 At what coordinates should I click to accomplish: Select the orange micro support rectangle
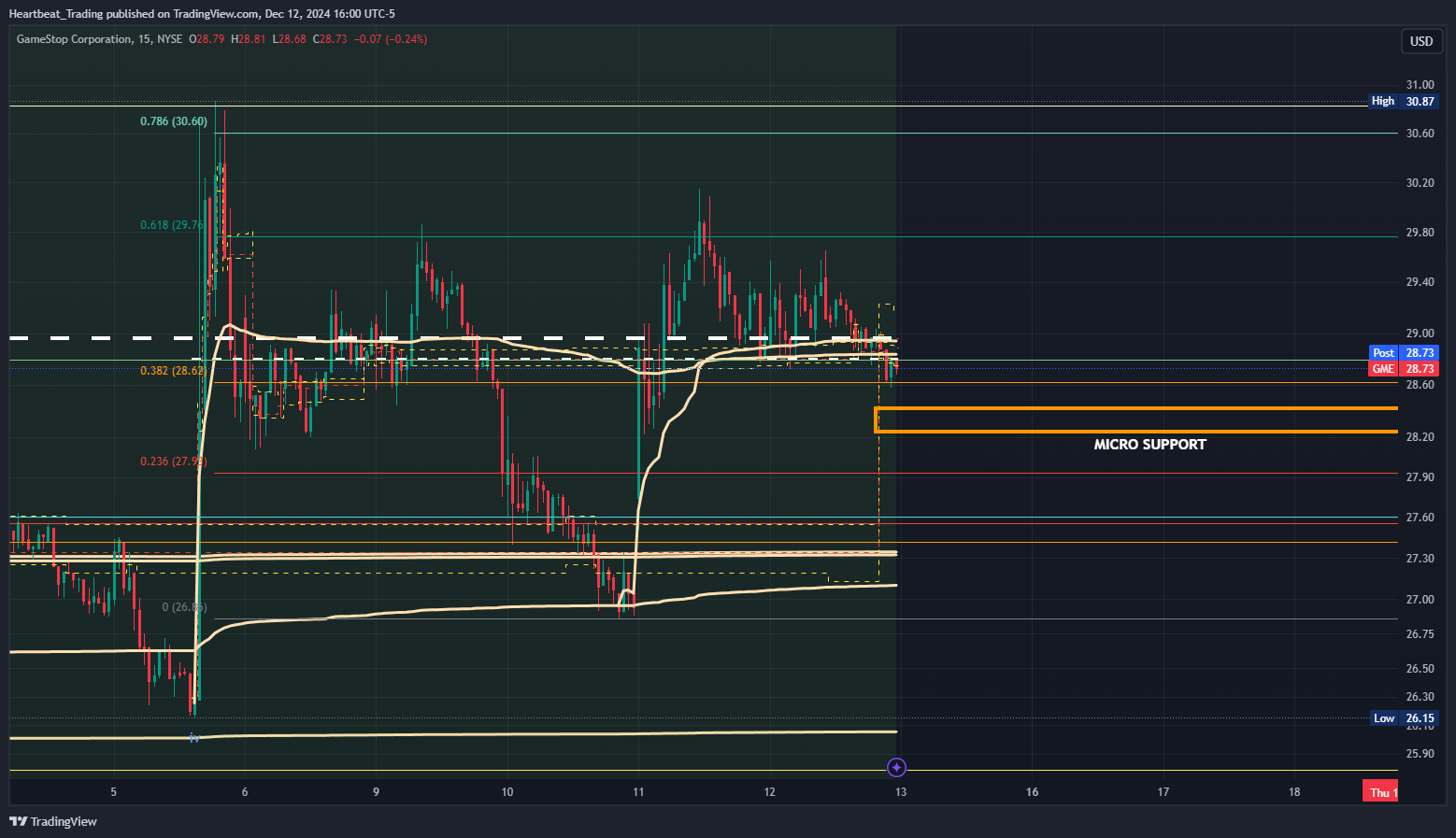tap(1135, 420)
